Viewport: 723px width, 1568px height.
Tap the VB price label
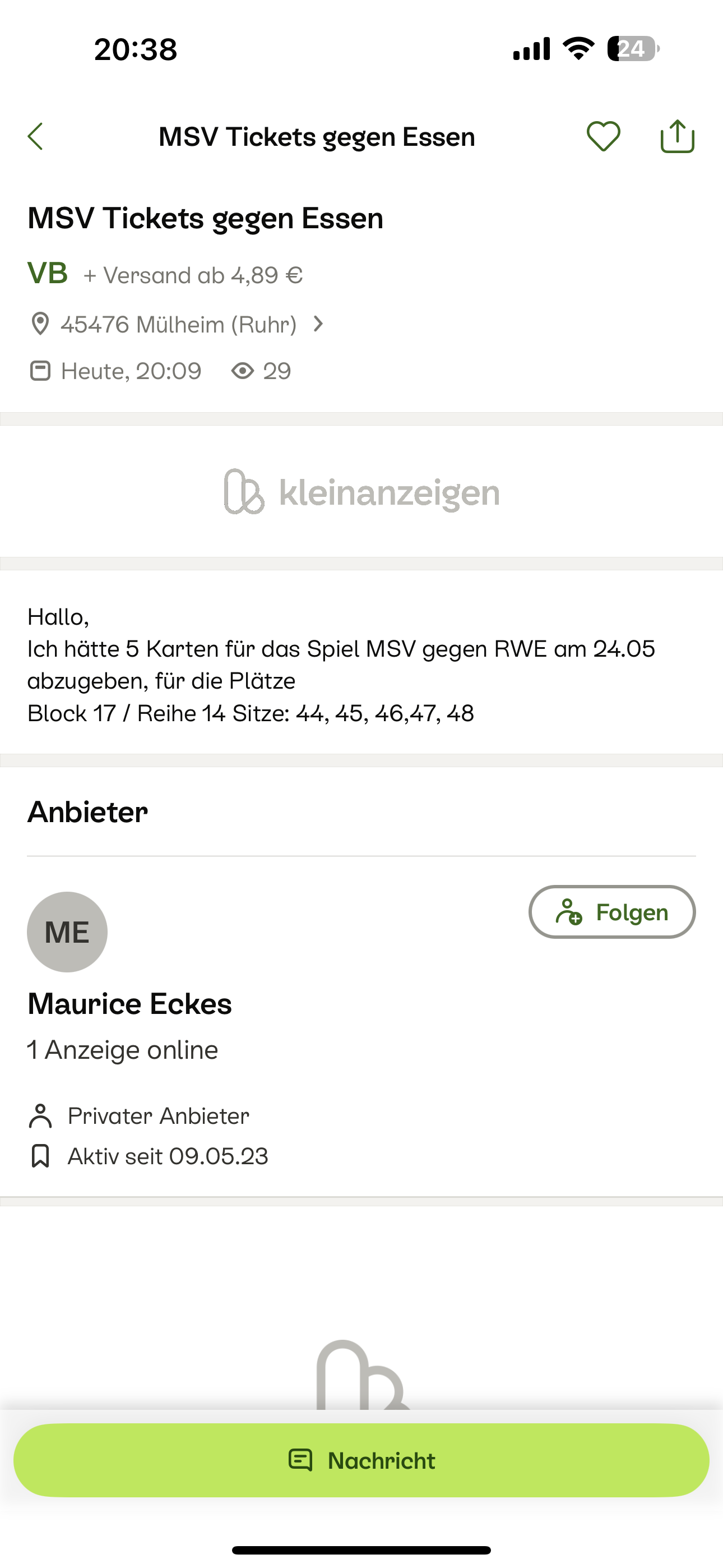point(48,273)
